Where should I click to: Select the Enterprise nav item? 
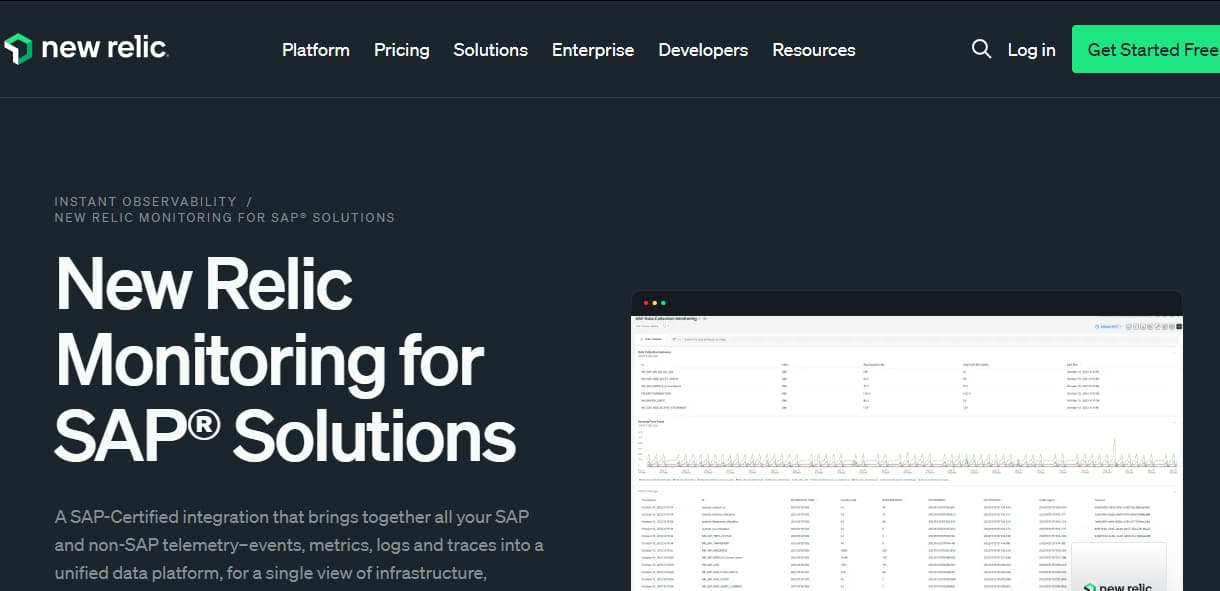[592, 50]
